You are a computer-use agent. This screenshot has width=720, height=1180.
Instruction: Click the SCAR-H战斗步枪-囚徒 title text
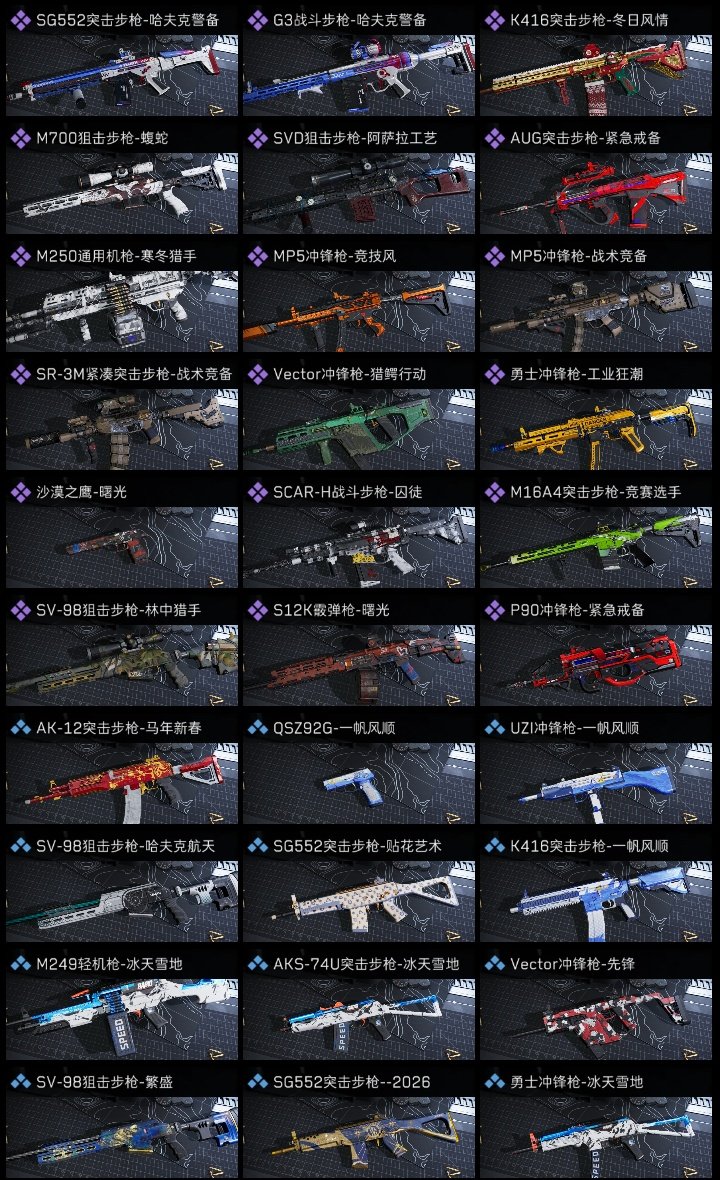click(x=348, y=492)
